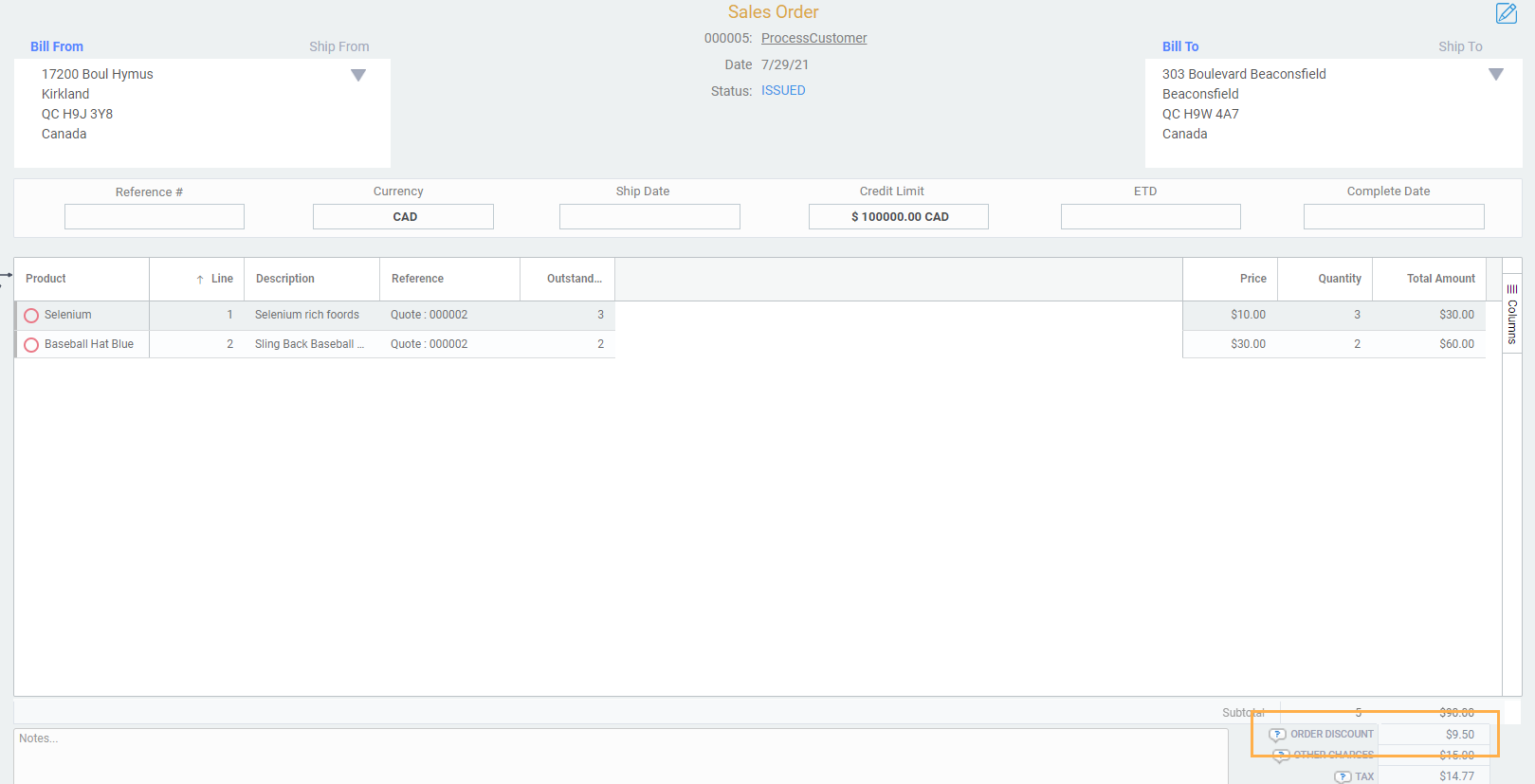Sort by Total Amount column header
Viewport: 1535px width, 784px height.
click(1430, 279)
